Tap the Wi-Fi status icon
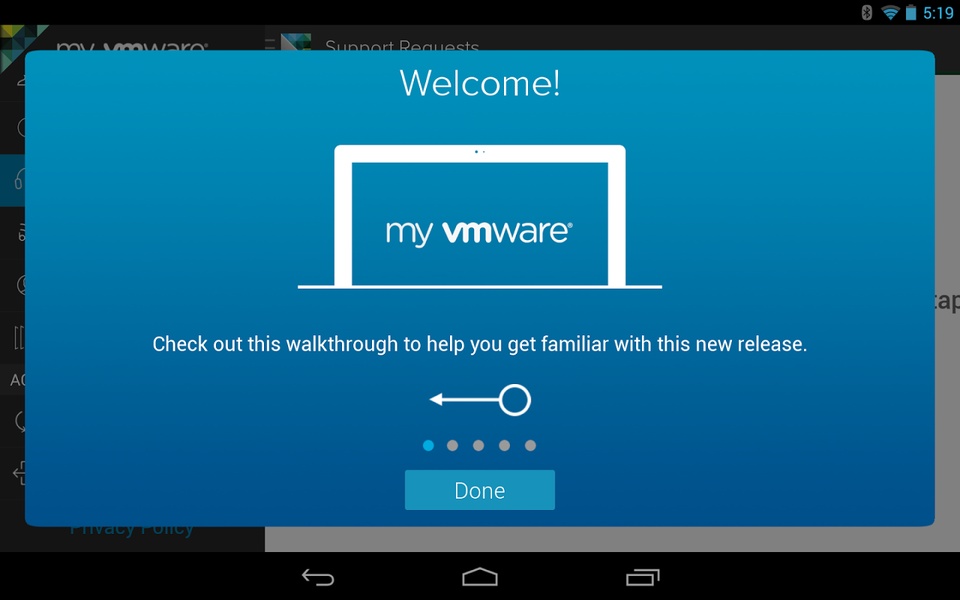 pyautogui.click(x=890, y=12)
